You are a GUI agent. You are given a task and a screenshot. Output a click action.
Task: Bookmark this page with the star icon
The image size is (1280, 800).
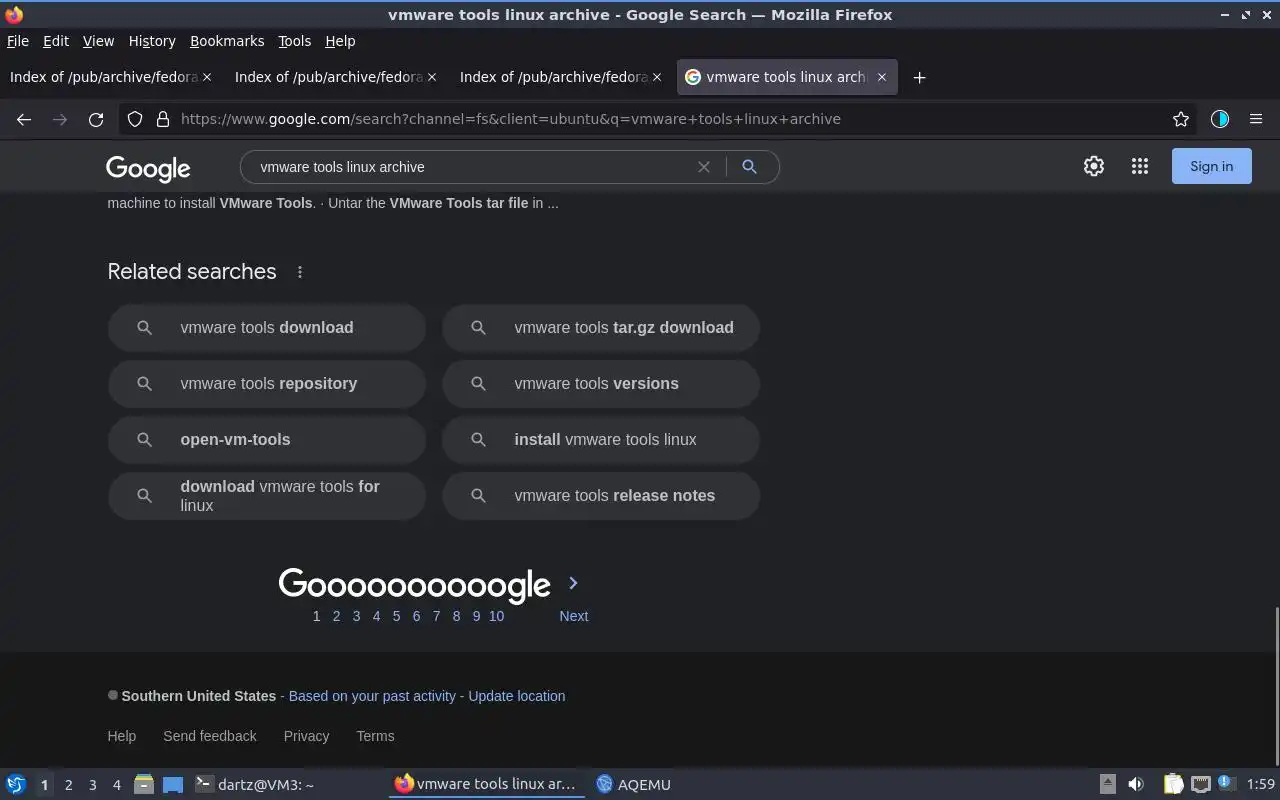(x=1181, y=119)
